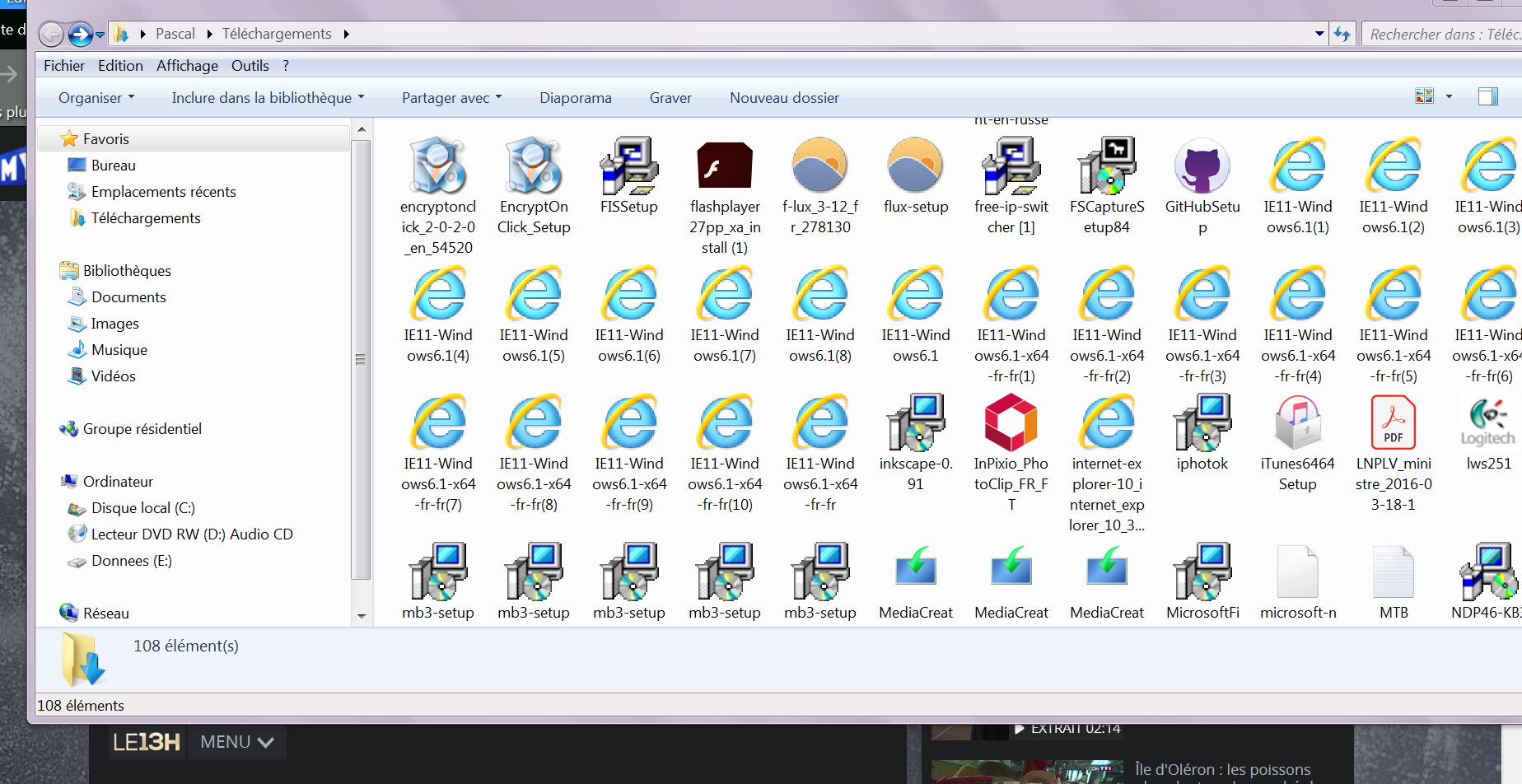Open the Edition menu
Image resolution: width=1522 pixels, height=784 pixels.
[120, 66]
